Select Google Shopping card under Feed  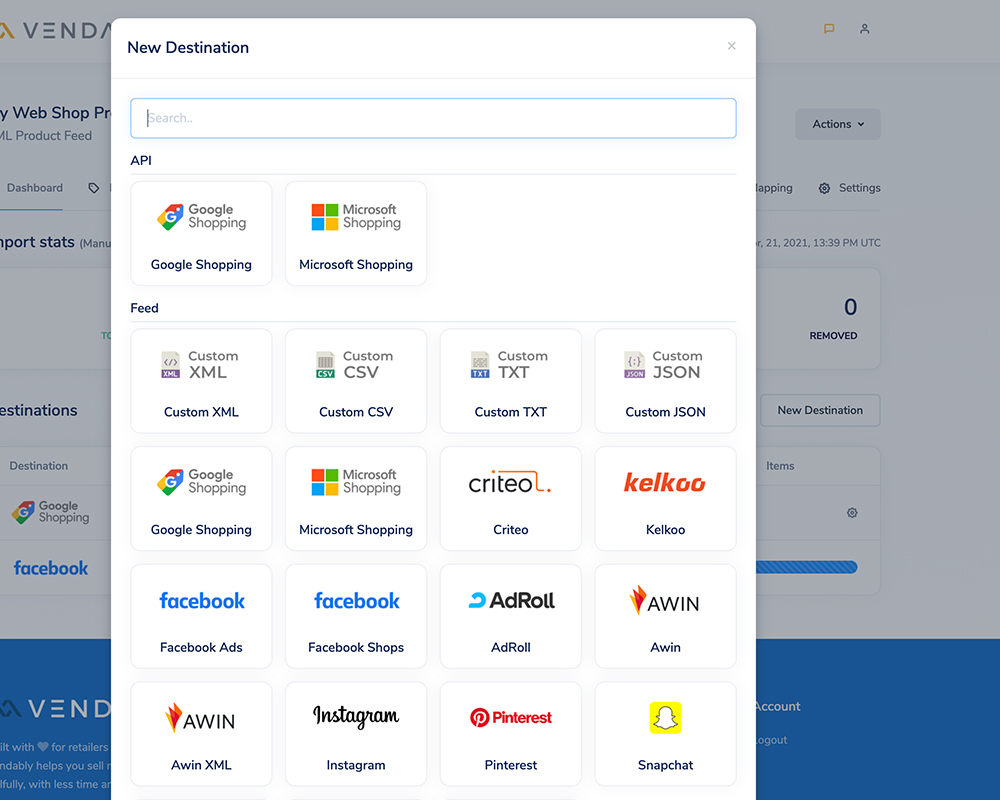[201, 499]
